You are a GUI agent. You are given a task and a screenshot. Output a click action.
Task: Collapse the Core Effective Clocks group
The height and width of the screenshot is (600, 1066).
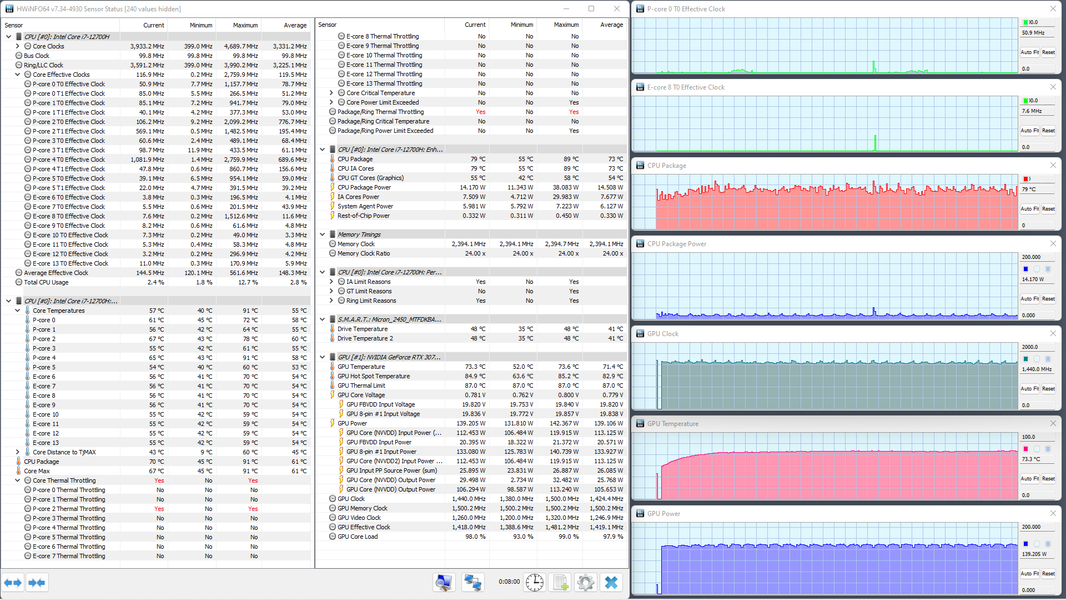(x=18, y=75)
